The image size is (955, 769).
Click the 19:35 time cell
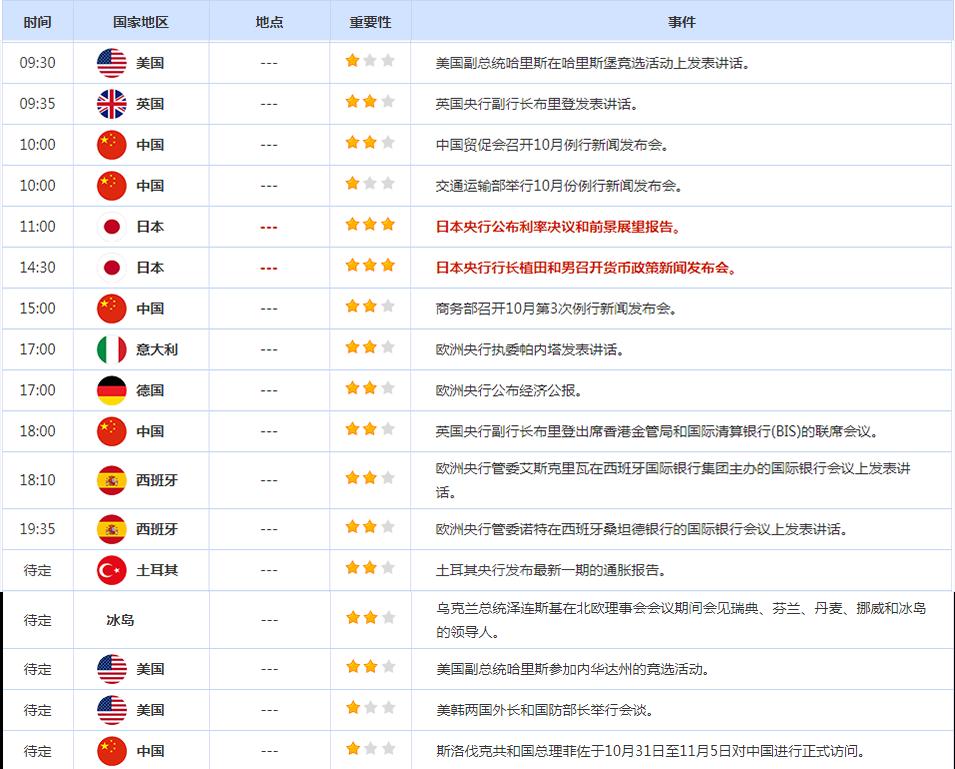(37, 530)
